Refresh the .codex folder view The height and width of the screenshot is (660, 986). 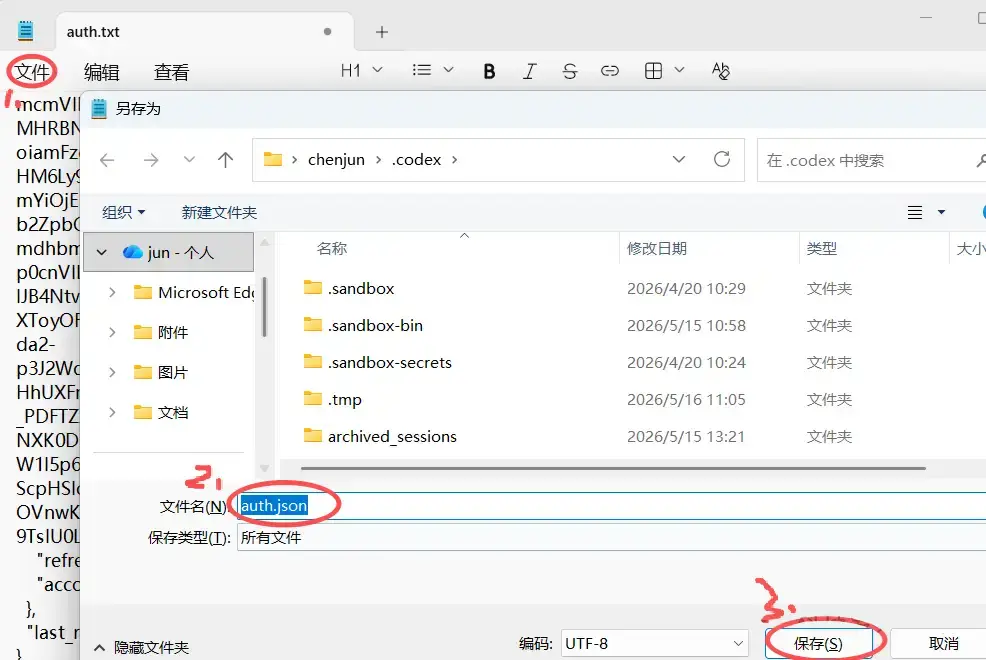tap(722, 160)
